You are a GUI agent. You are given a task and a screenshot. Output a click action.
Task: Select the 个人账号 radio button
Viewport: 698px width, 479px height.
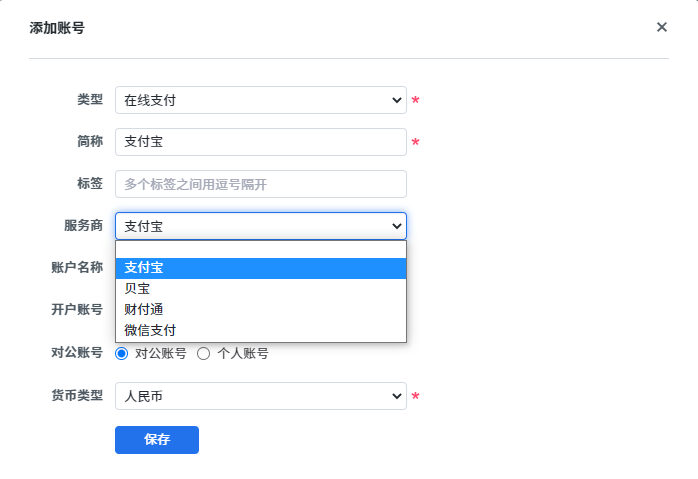(204, 353)
